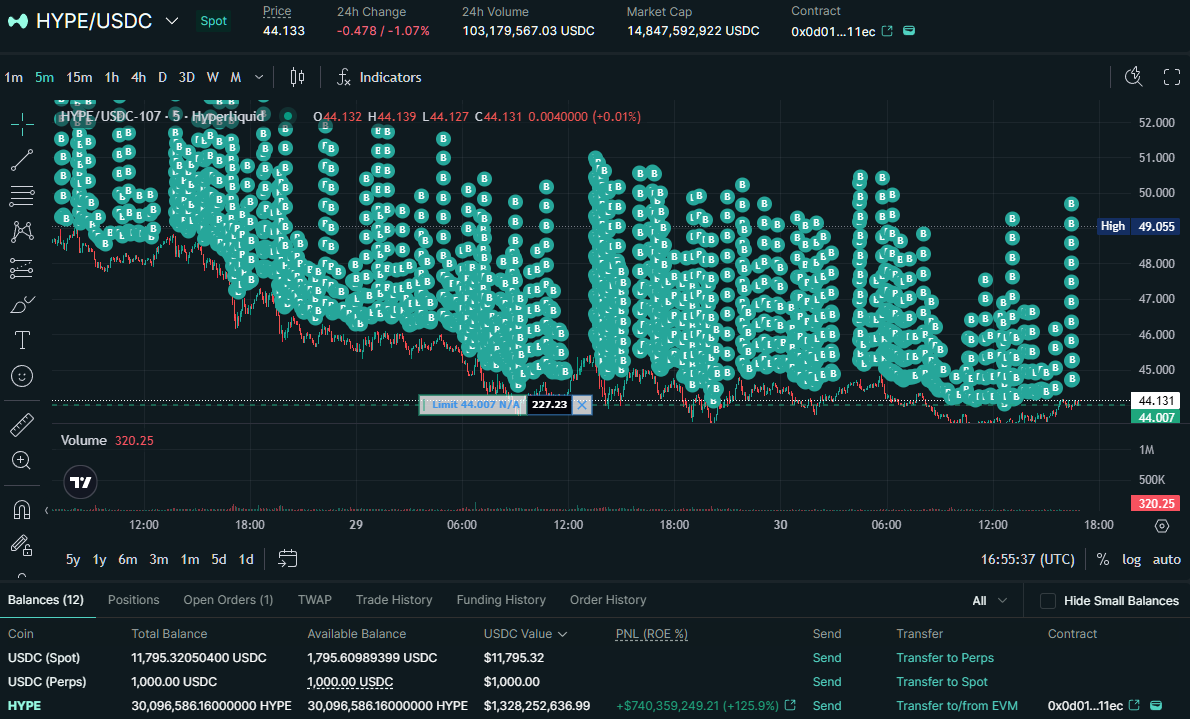Sort by USDC Value column
Image resolution: width=1190 pixels, height=719 pixels.
pos(525,634)
